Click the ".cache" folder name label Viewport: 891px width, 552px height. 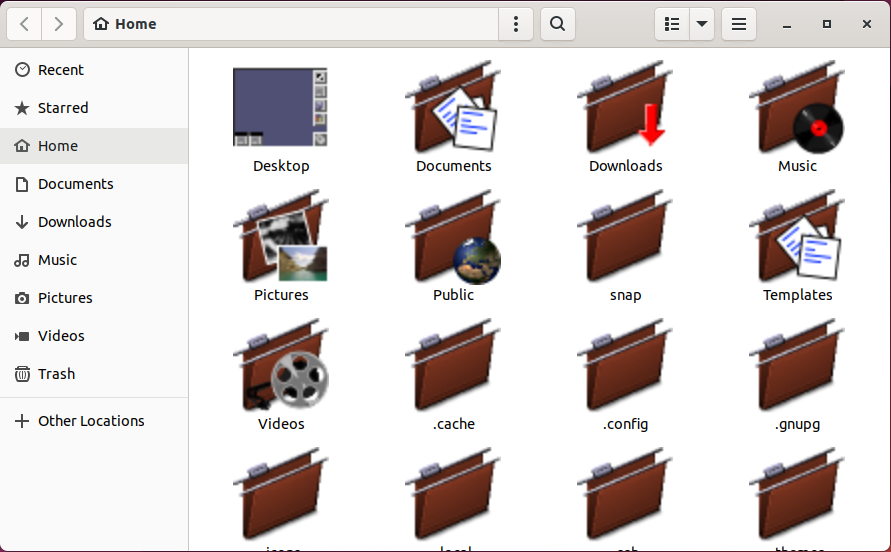pos(453,424)
